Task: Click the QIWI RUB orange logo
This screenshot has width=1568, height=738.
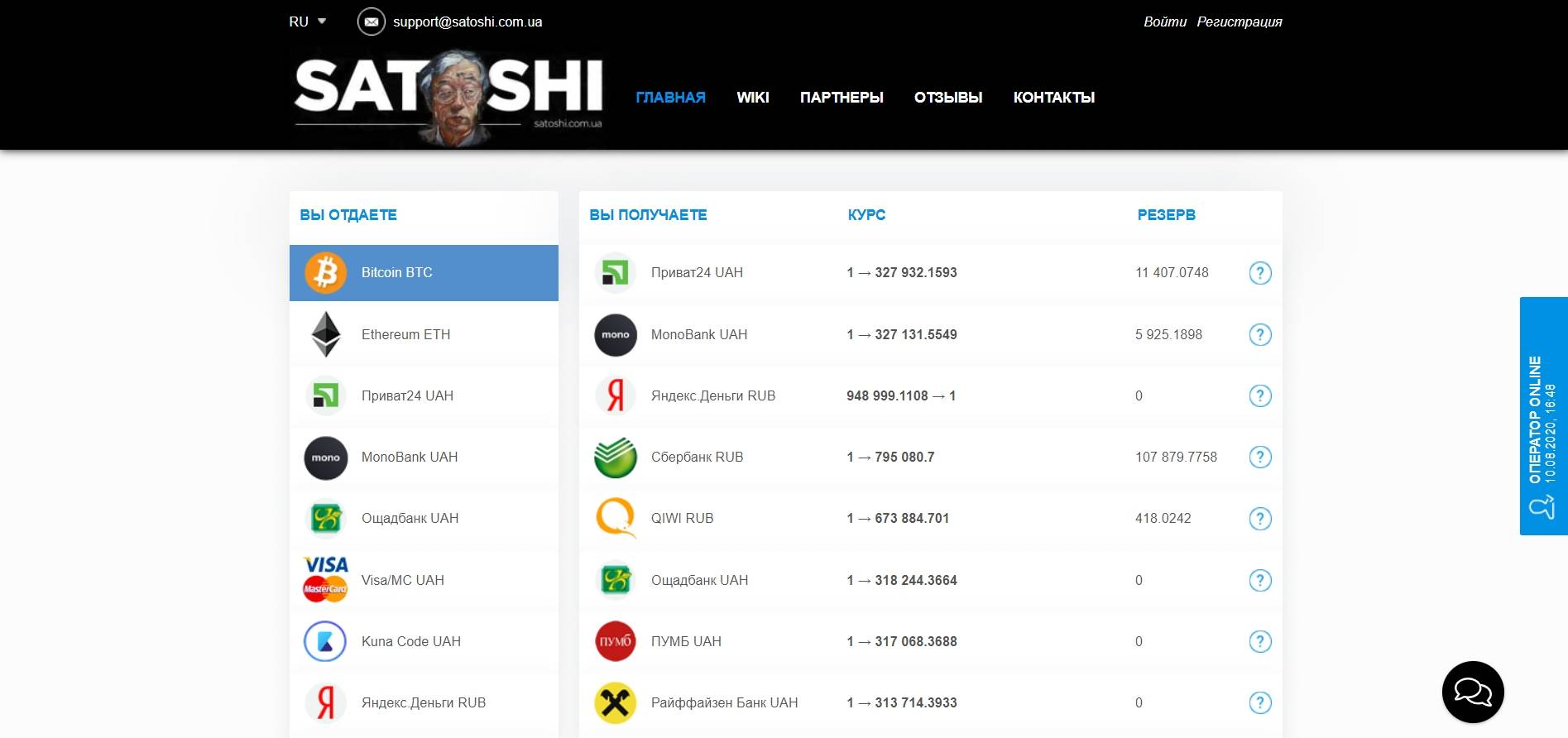Action: click(x=615, y=519)
